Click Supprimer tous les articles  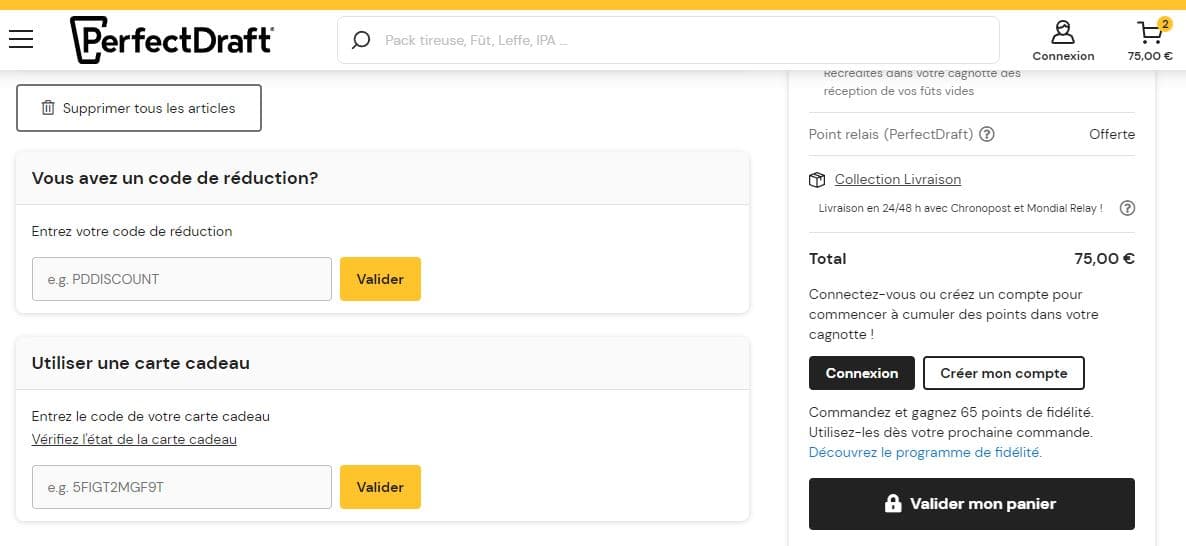[x=139, y=108]
